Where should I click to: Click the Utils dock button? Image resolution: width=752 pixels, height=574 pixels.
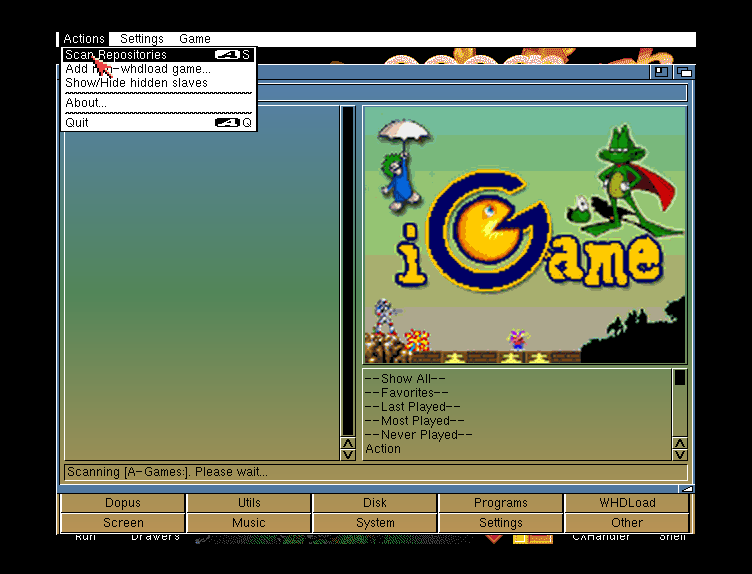[249, 503]
